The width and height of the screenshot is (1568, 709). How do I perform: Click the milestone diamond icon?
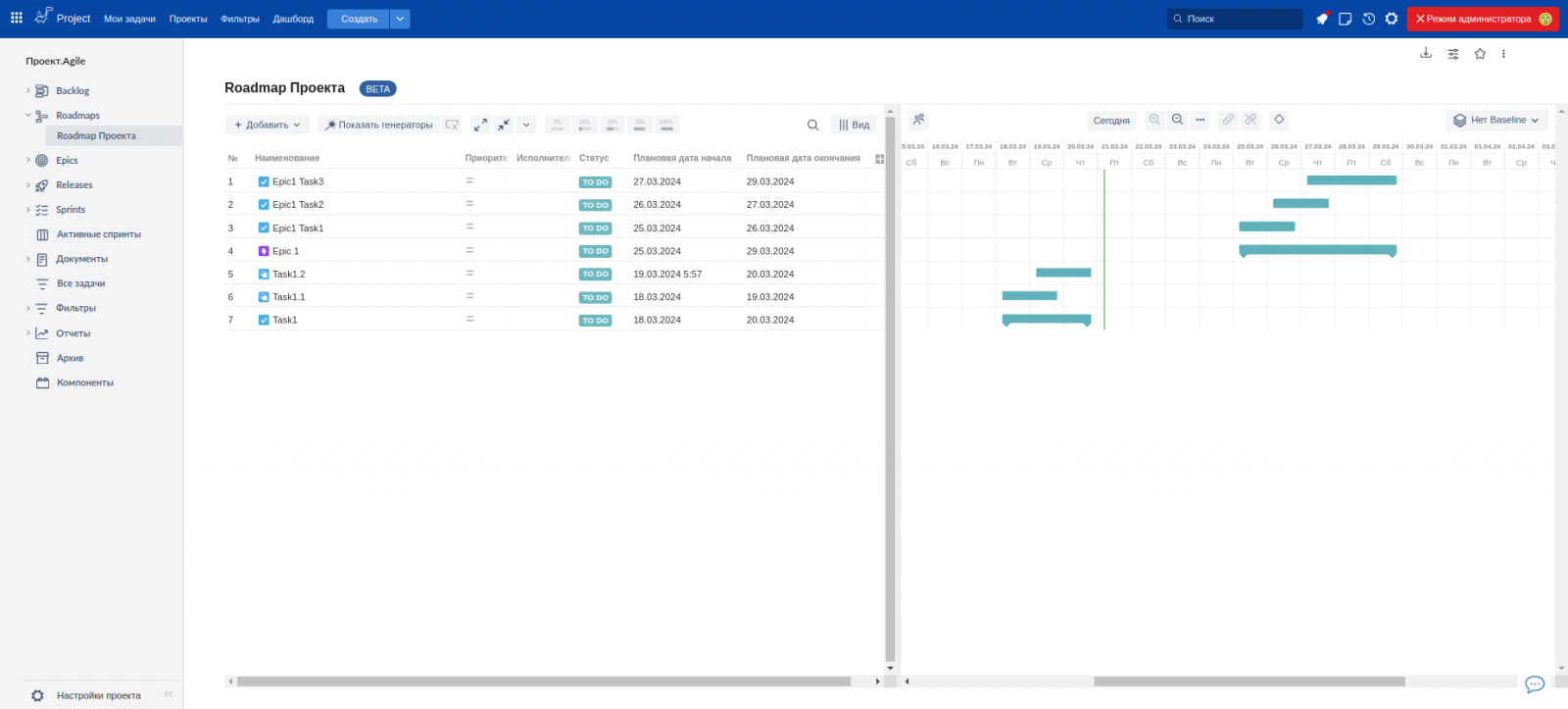[x=1279, y=120]
